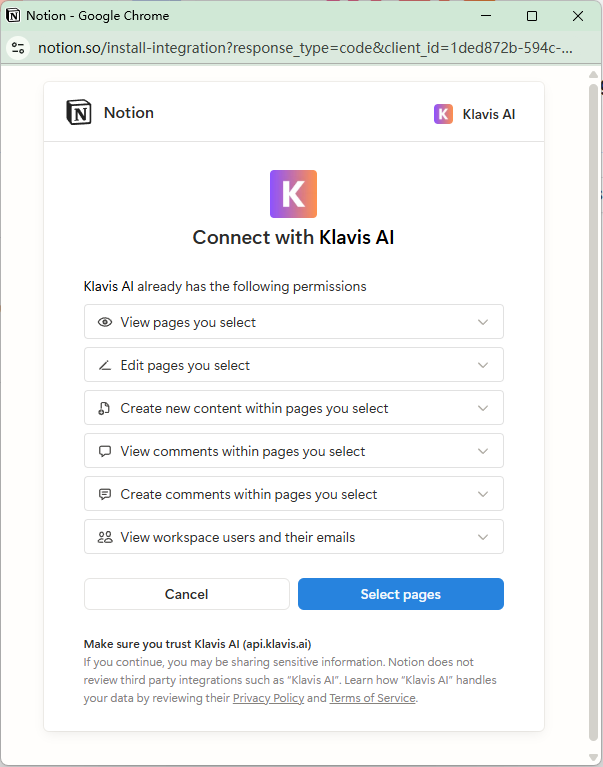Click the Notion logo icon in header

tap(78, 113)
